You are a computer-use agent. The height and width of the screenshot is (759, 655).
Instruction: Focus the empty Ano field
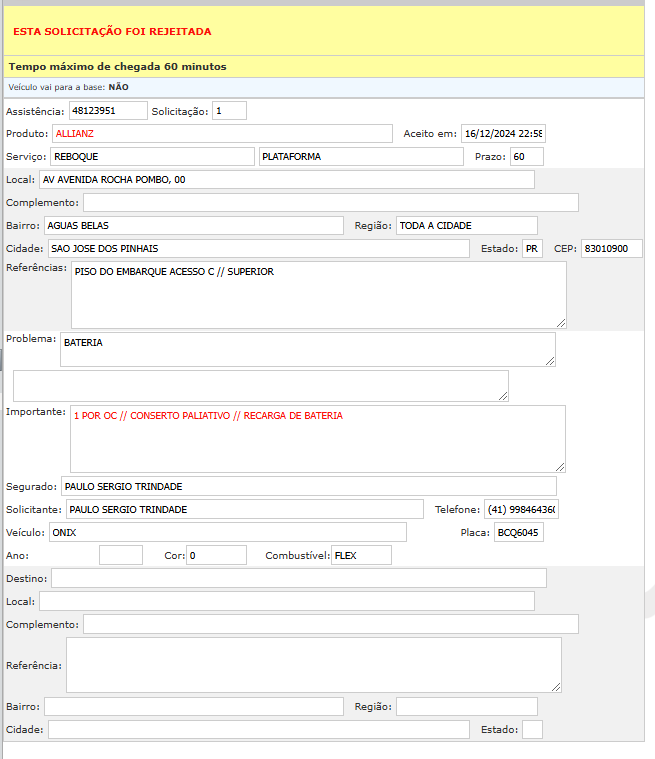coord(121,555)
